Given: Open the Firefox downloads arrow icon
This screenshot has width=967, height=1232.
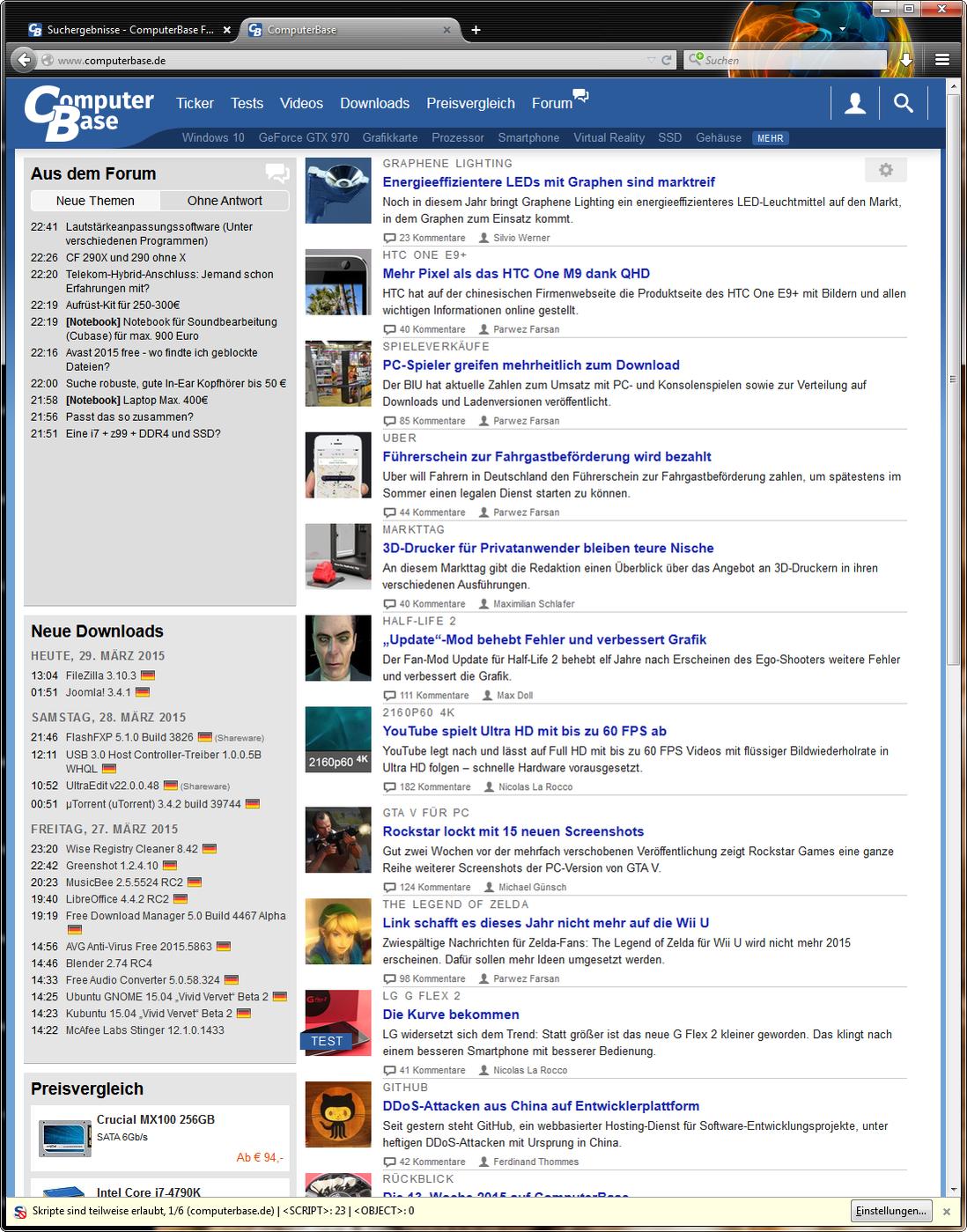Looking at the screenshot, I should tap(906, 60).
